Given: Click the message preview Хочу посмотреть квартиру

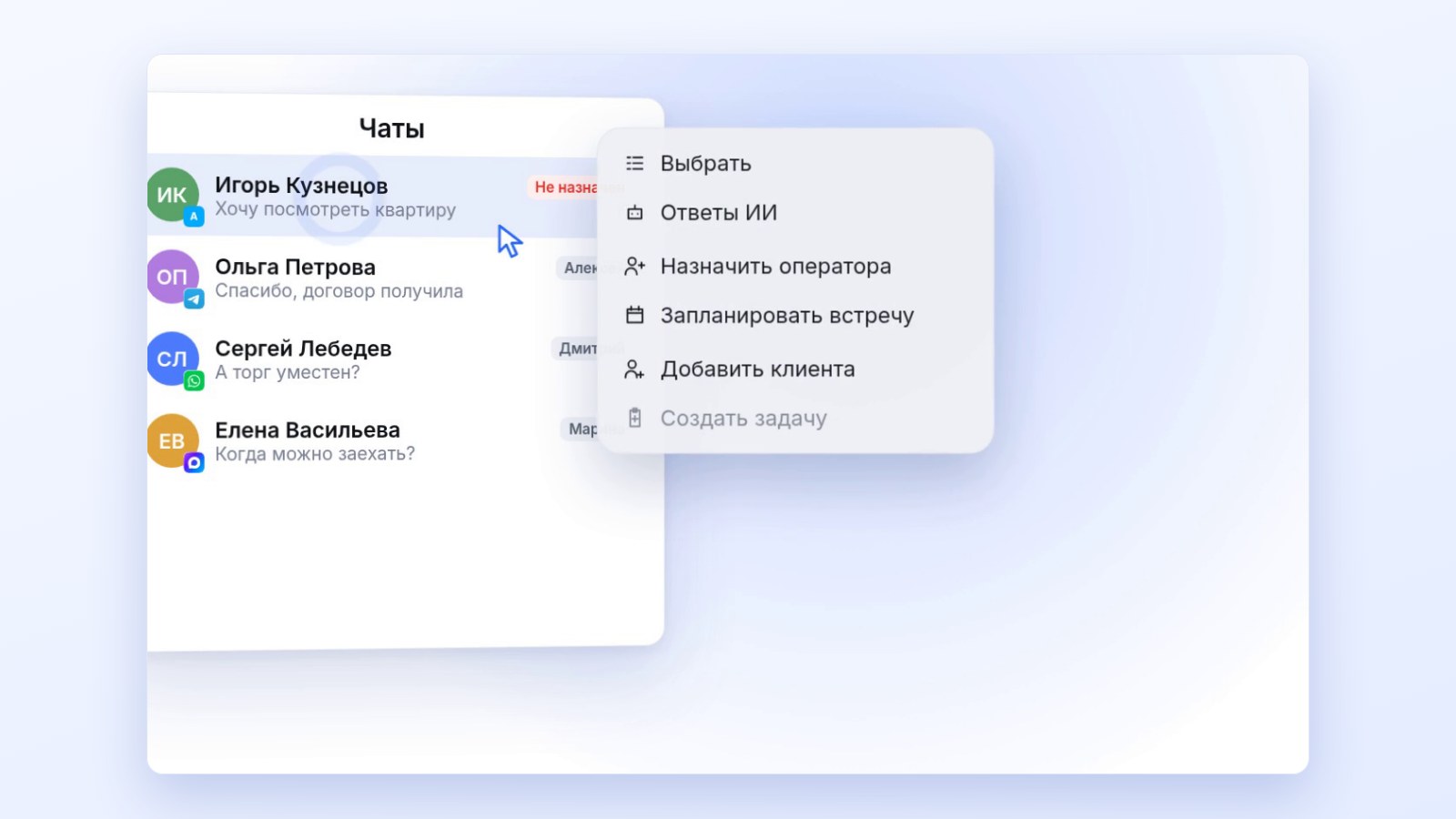Looking at the screenshot, I should tap(335, 209).
